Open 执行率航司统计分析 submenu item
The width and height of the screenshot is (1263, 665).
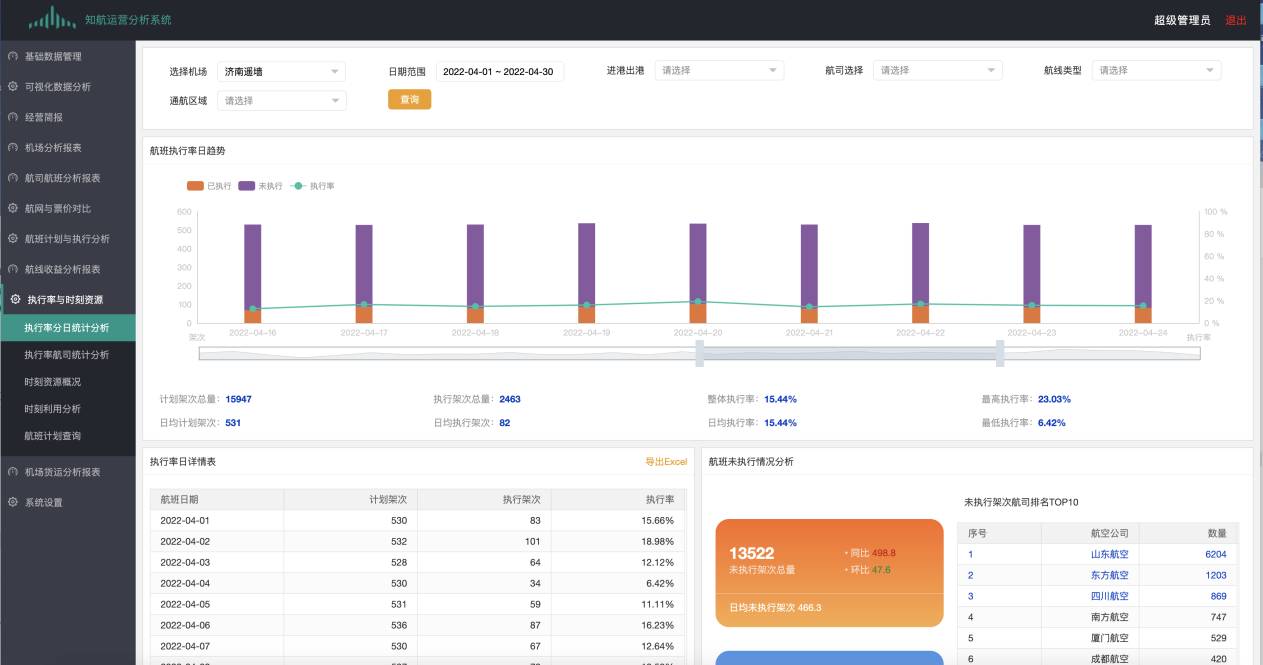pos(67,355)
